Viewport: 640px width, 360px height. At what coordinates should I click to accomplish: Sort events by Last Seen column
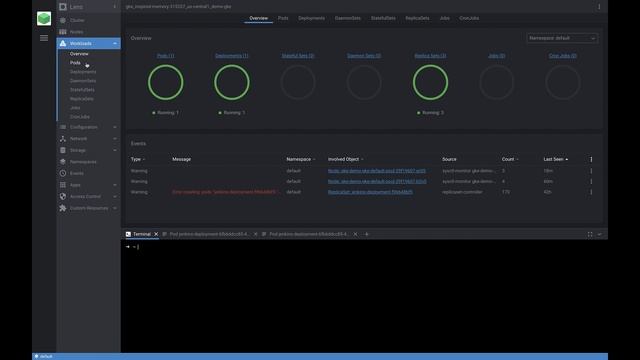tap(555, 159)
